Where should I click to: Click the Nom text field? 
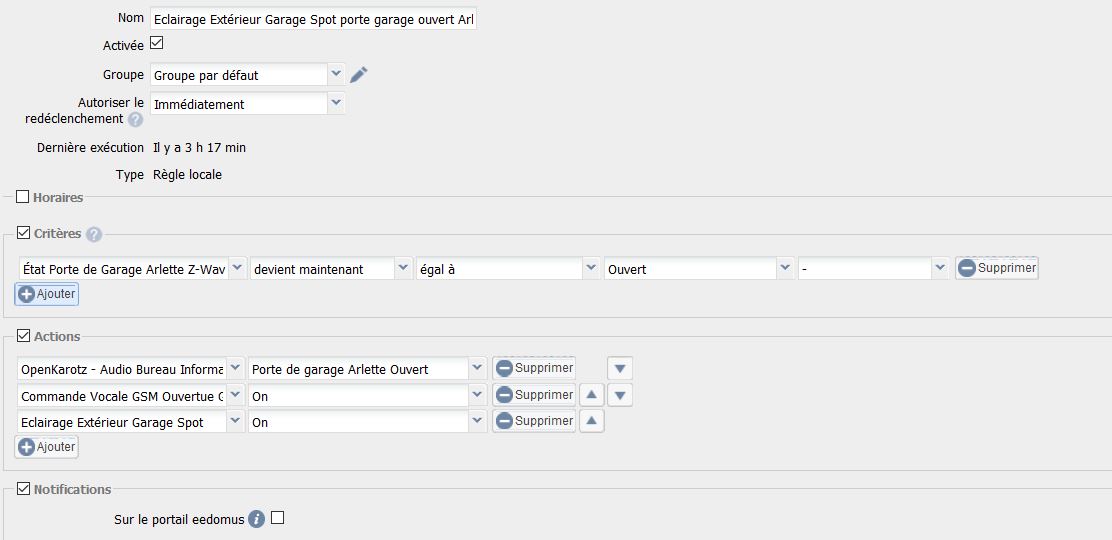pos(313,19)
